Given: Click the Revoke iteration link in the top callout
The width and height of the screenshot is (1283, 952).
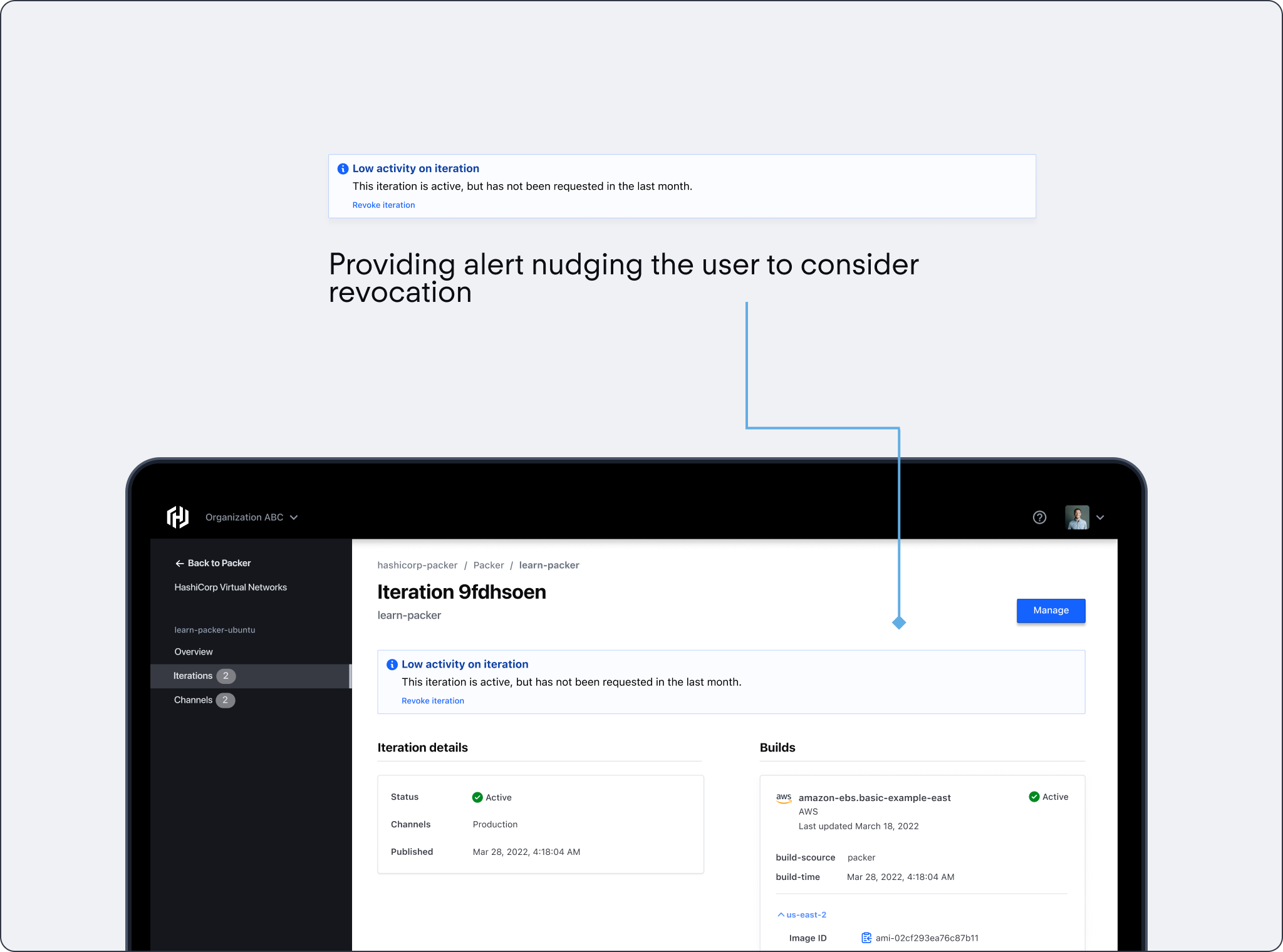Looking at the screenshot, I should click(x=383, y=205).
